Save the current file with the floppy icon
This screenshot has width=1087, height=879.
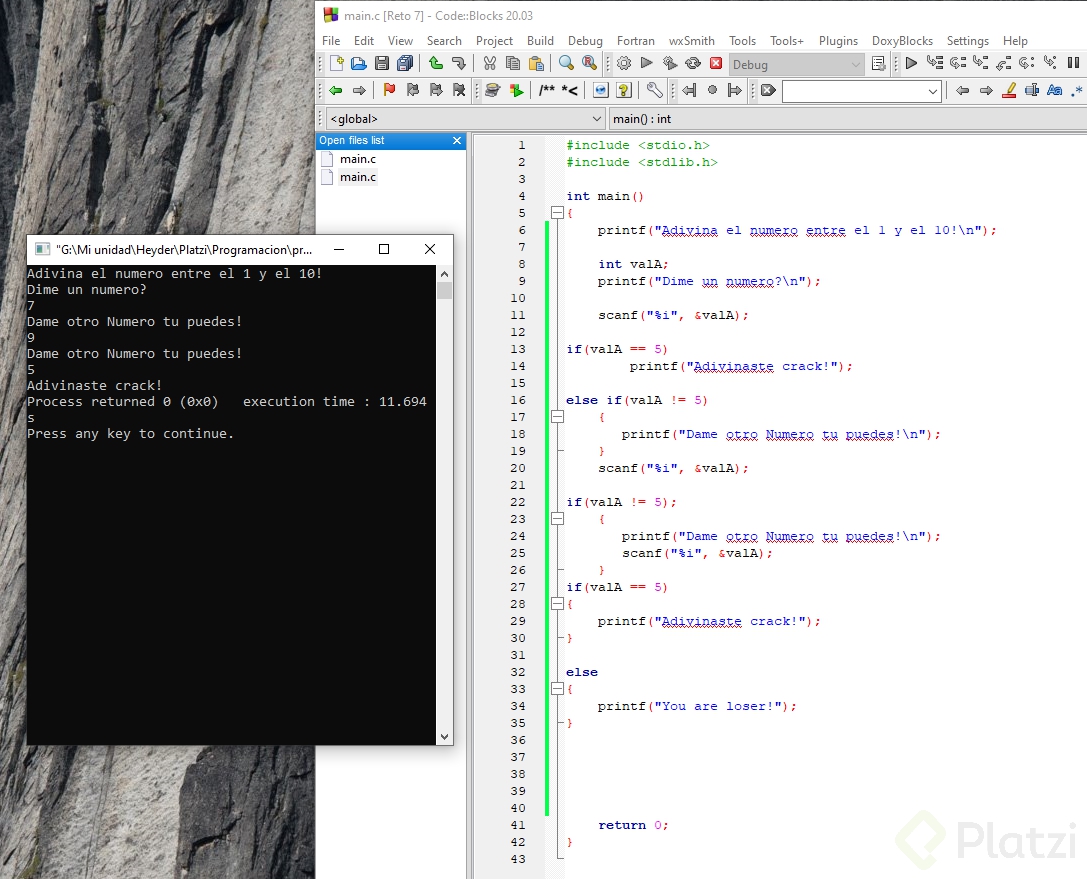[x=381, y=64]
